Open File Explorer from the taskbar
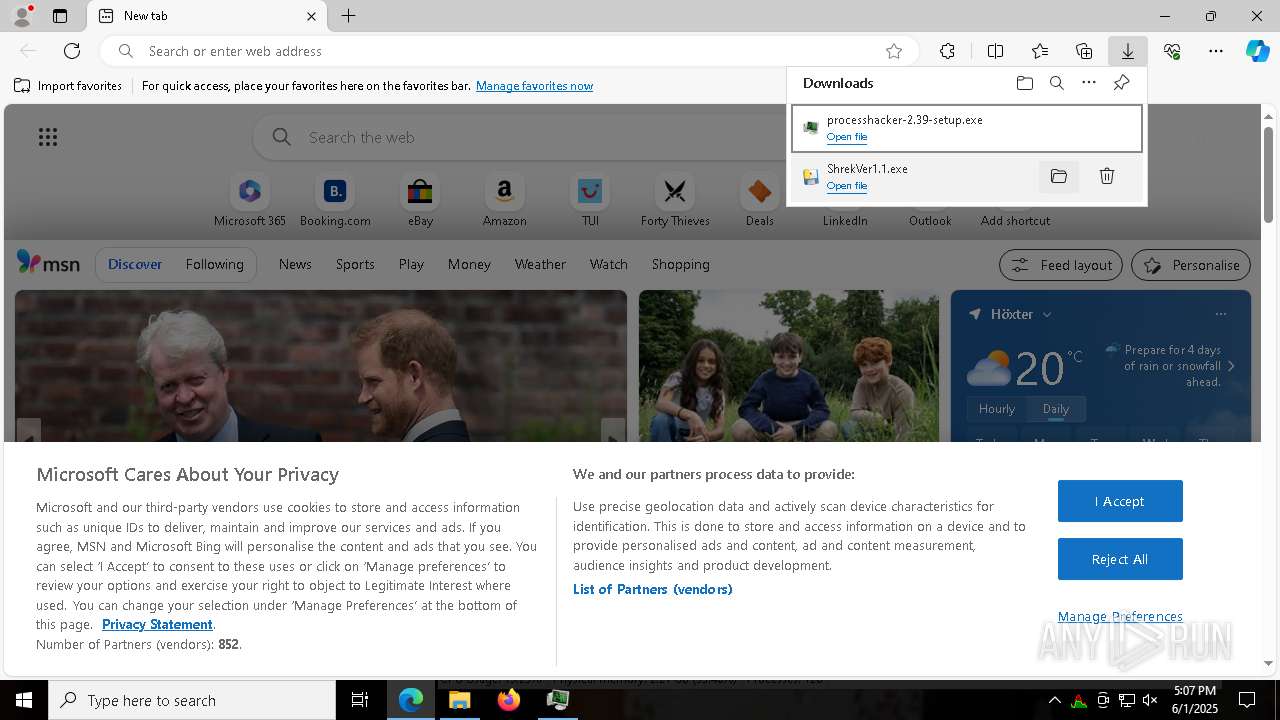 (x=460, y=700)
